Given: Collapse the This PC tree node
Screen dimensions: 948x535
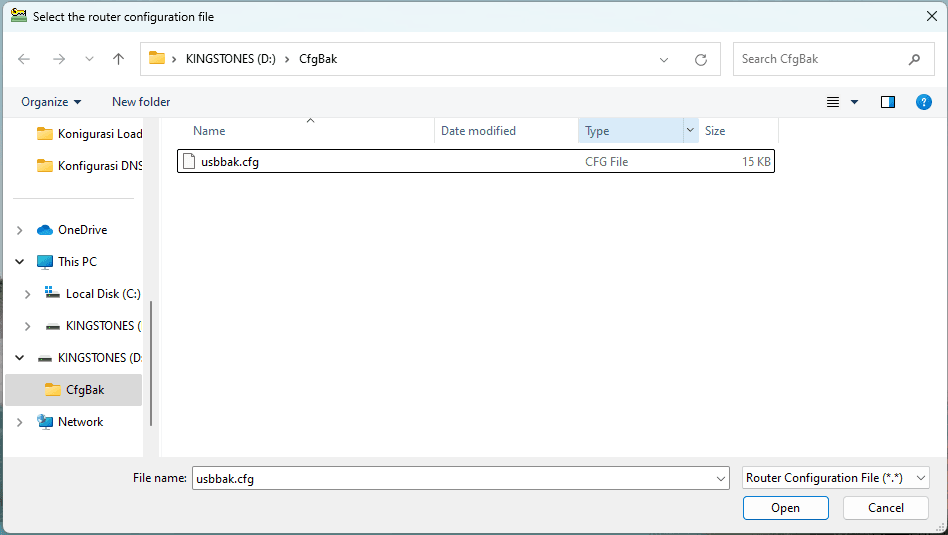Looking at the screenshot, I should [x=20, y=262].
